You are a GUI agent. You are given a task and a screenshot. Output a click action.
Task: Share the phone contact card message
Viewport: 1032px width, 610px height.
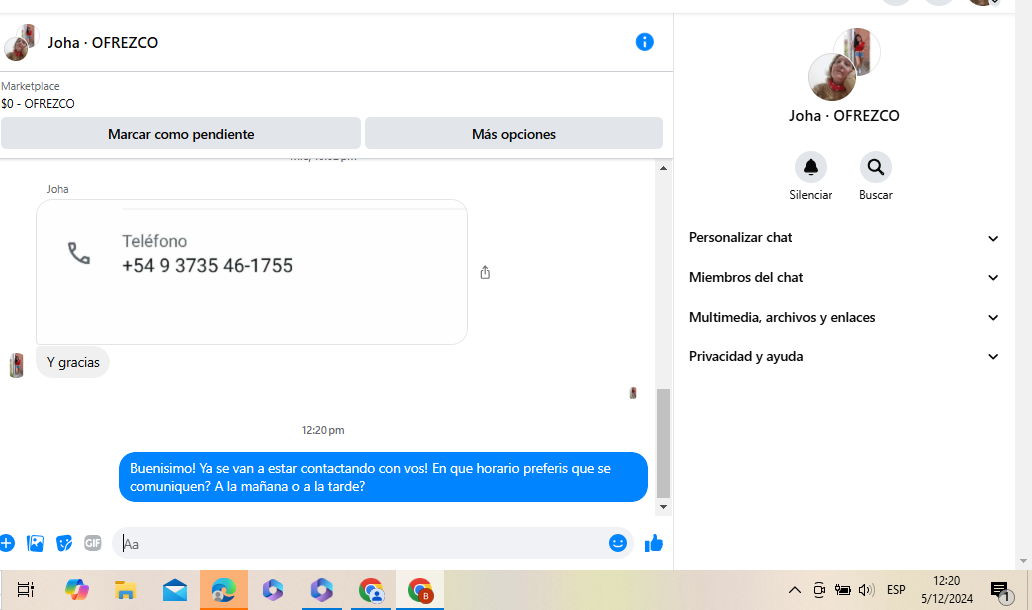pyautogui.click(x=485, y=272)
